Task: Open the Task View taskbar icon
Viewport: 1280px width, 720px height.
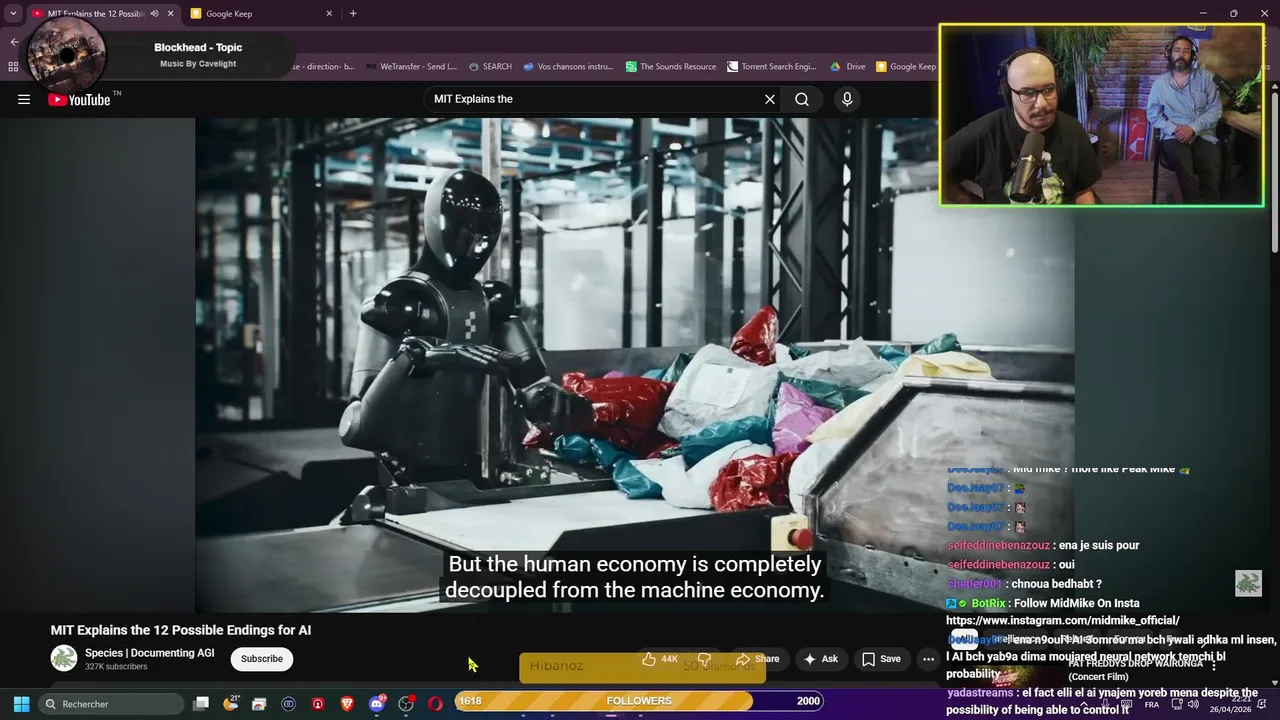Action: coord(201,704)
